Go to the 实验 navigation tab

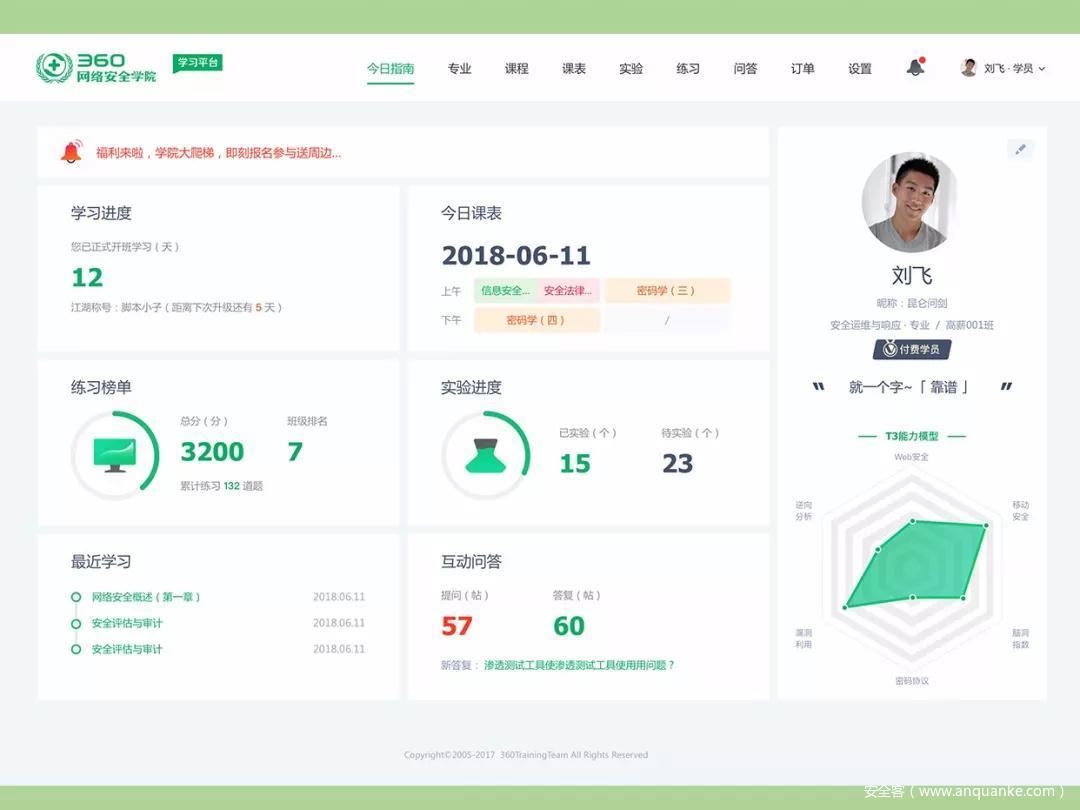click(631, 69)
